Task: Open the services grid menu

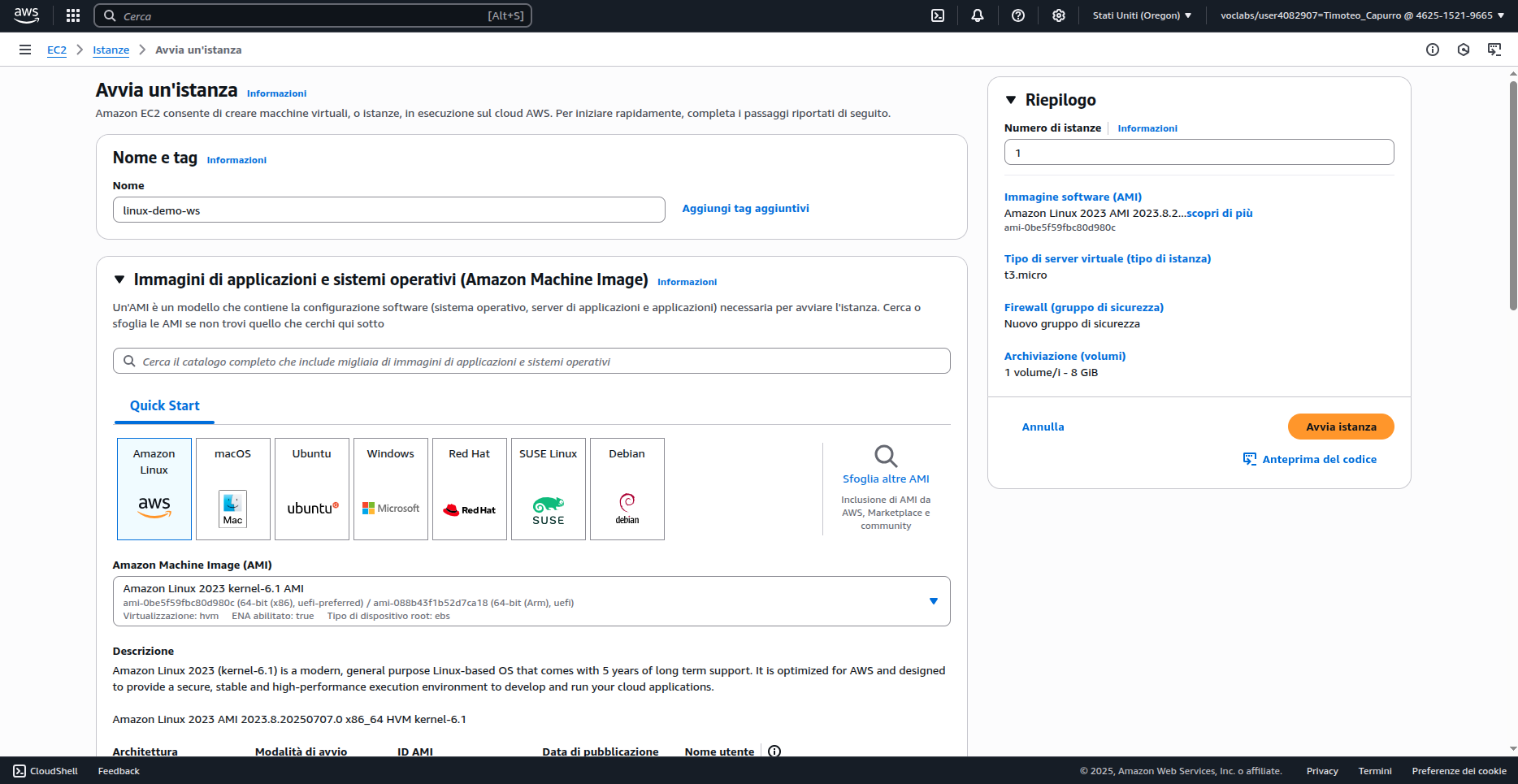Action: pyautogui.click(x=73, y=15)
